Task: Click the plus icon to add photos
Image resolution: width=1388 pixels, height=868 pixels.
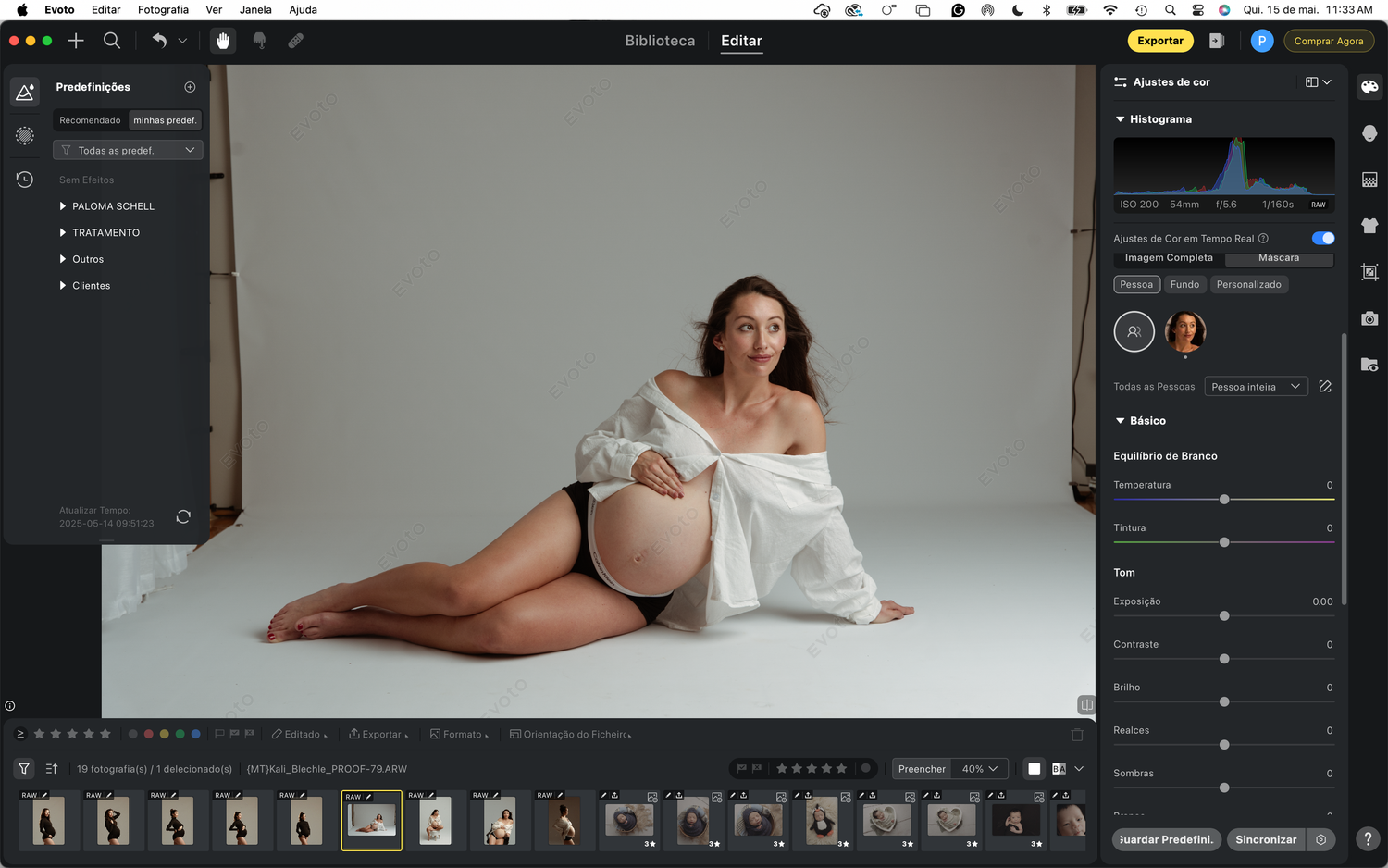Action: (76, 41)
